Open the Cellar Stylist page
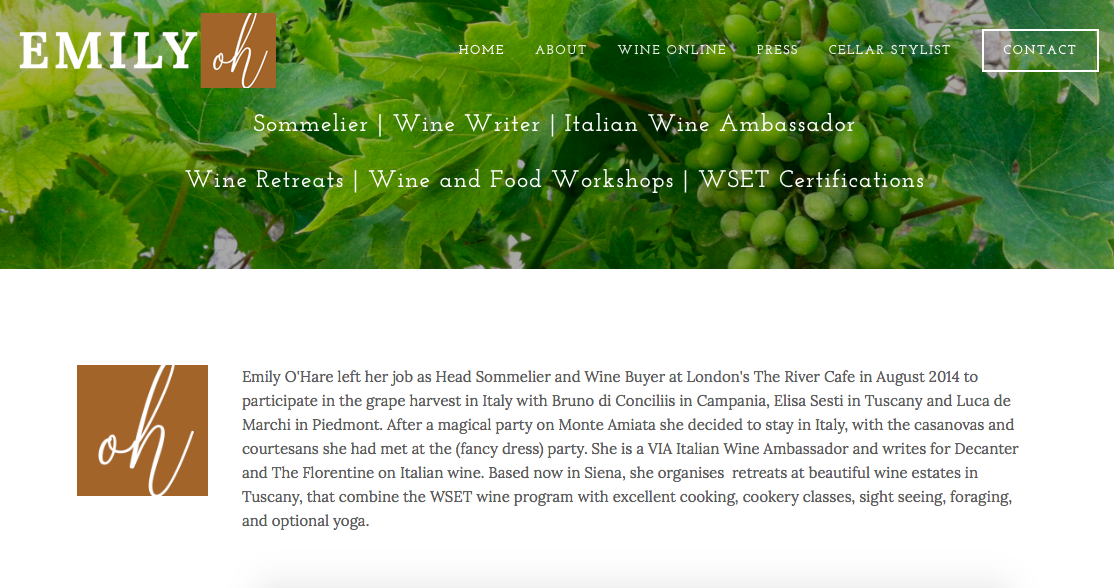Screen dimensions: 1114x588 pyautogui.click(x=889, y=50)
